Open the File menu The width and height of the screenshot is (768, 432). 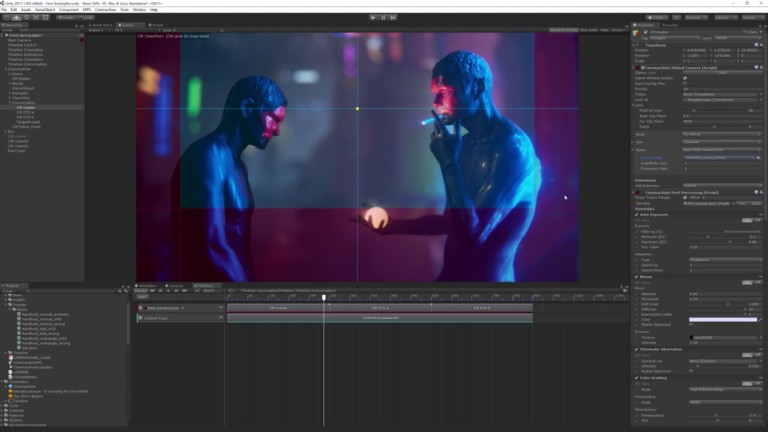(x=4, y=9)
